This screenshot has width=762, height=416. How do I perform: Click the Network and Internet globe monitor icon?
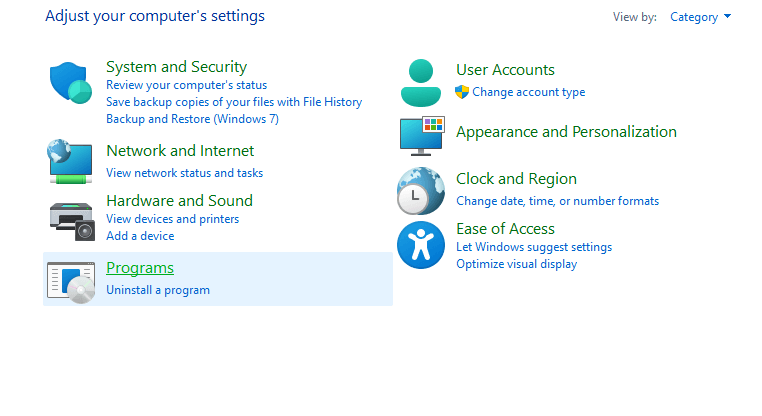pos(70,161)
